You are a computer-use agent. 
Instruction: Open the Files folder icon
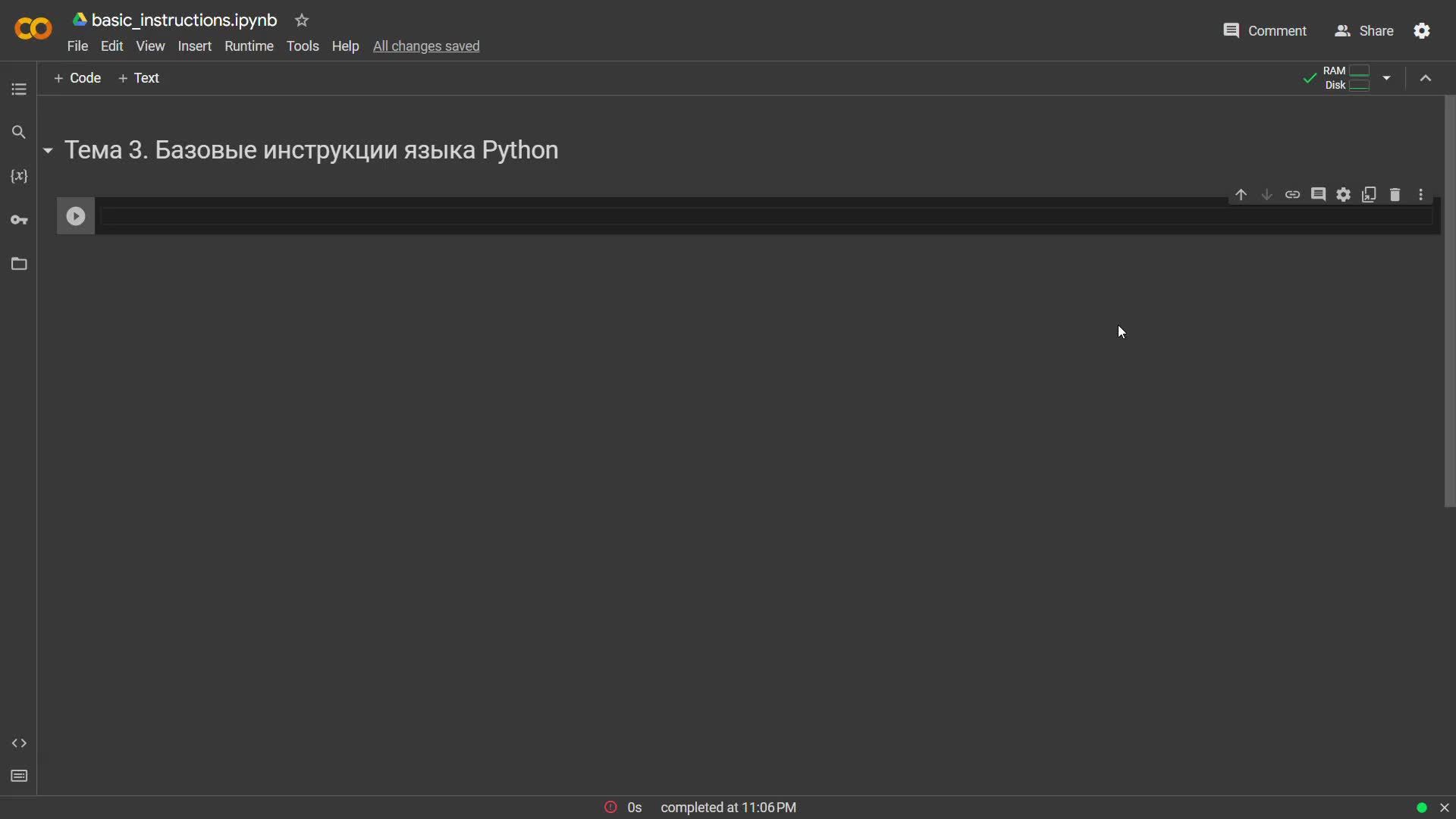(x=19, y=264)
